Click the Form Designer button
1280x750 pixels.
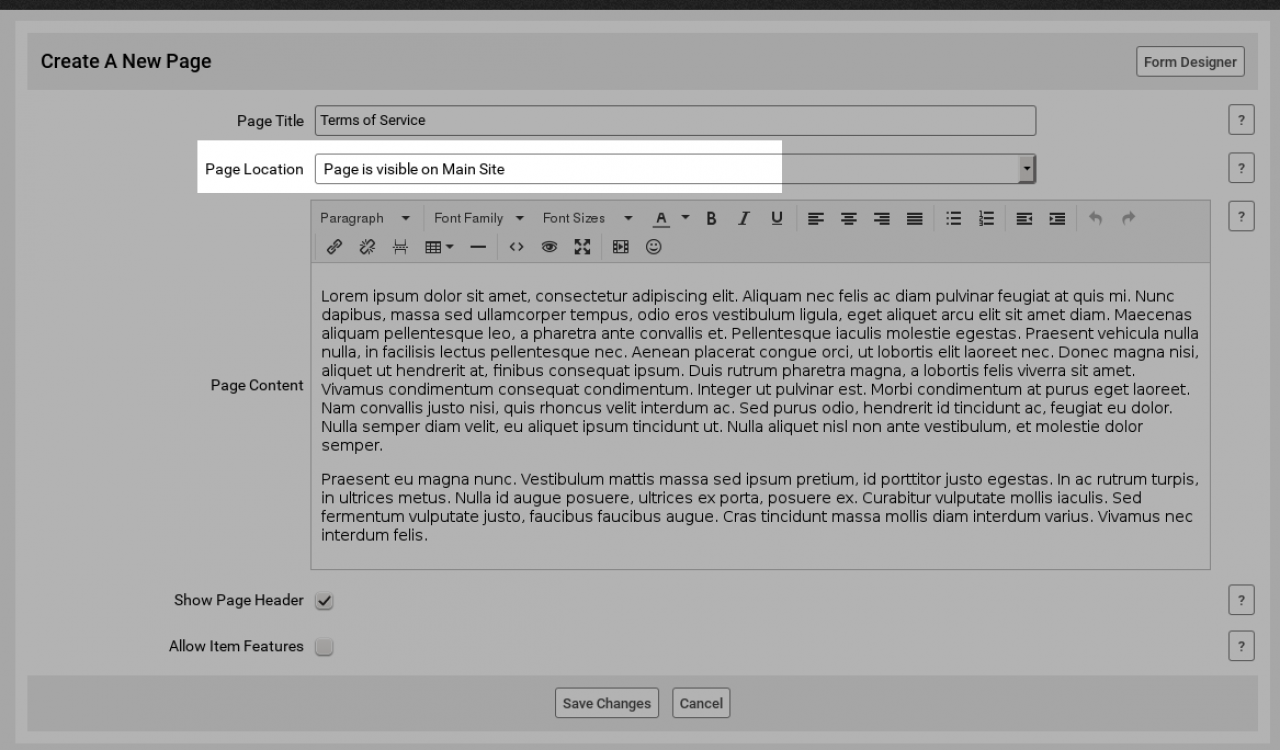[1190, 62]
